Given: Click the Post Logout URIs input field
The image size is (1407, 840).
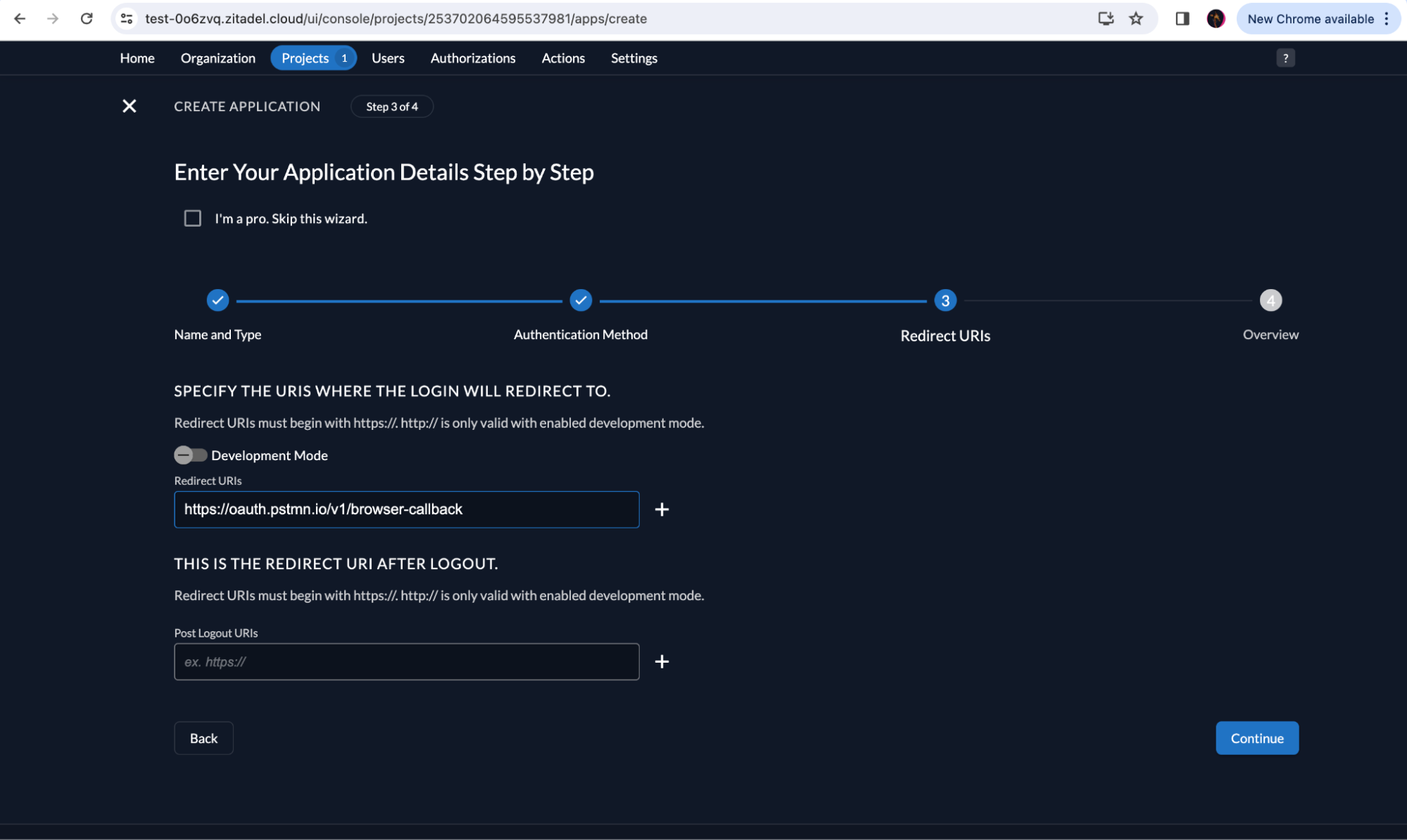Looking at the screenshot, I should pos(406,661).
